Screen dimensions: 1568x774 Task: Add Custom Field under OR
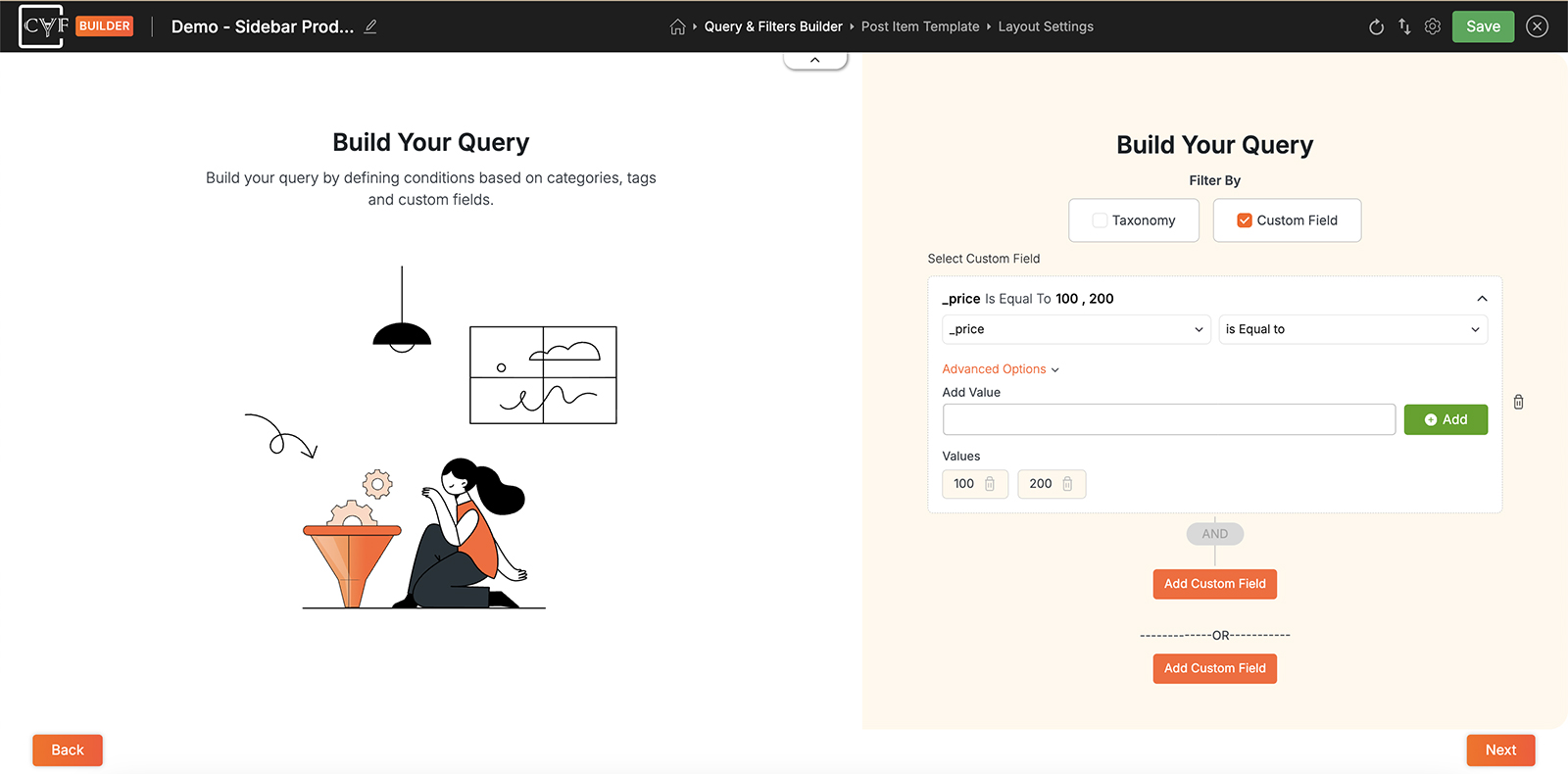[1215, 668]
